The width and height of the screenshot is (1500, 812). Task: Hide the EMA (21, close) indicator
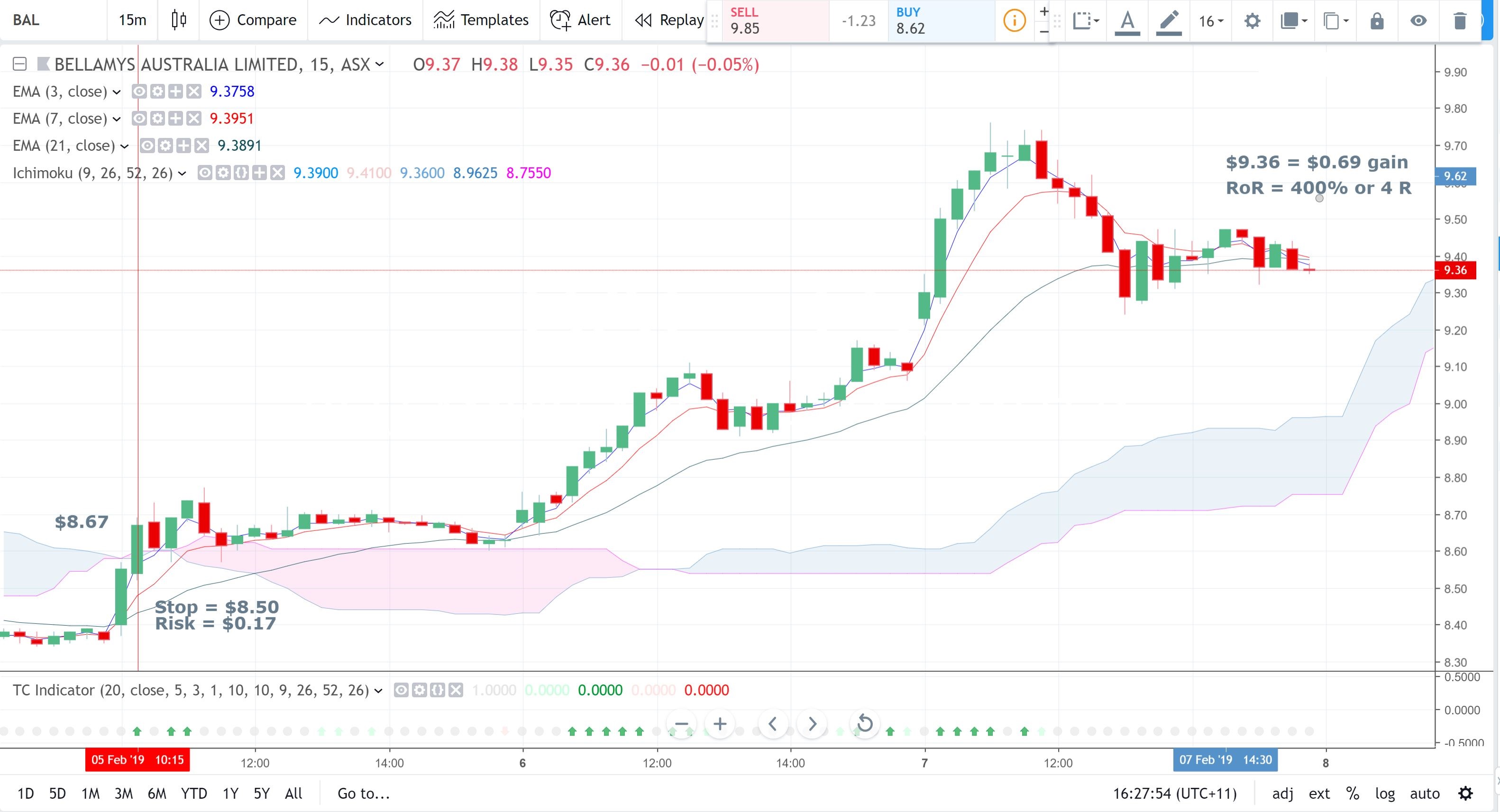point(147,146)
